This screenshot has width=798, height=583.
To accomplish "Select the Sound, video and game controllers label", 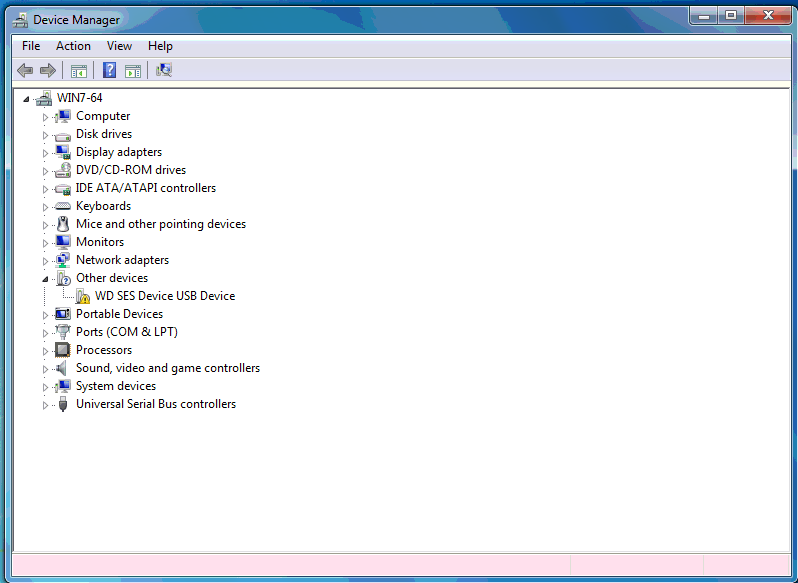I will click(x=168, y=368).
